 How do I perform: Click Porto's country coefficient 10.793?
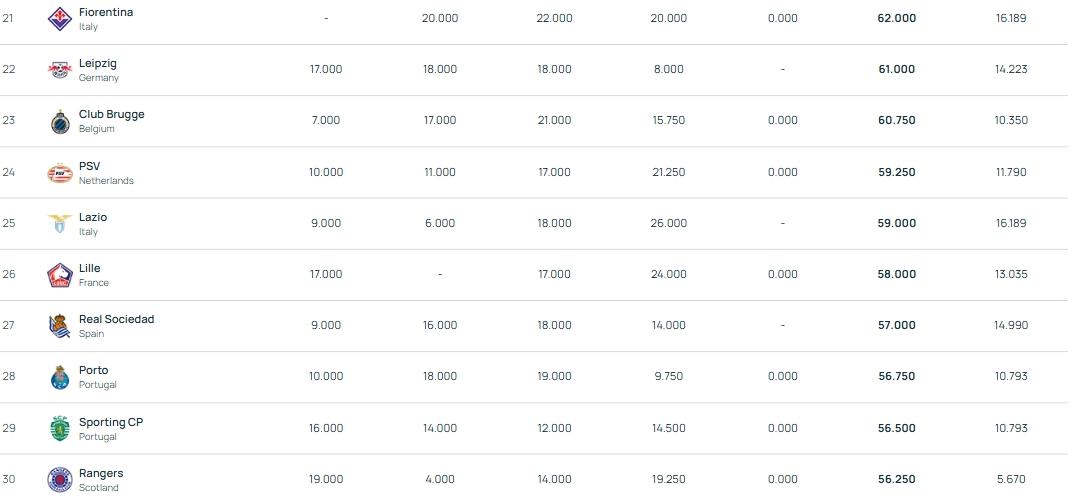[x=1011, y=377]
